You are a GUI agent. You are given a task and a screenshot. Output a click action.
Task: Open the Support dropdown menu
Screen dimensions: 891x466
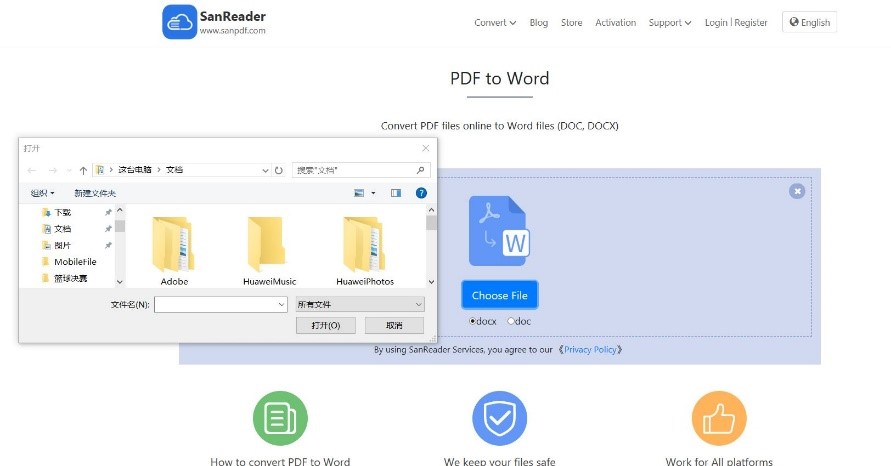point(670,23)
